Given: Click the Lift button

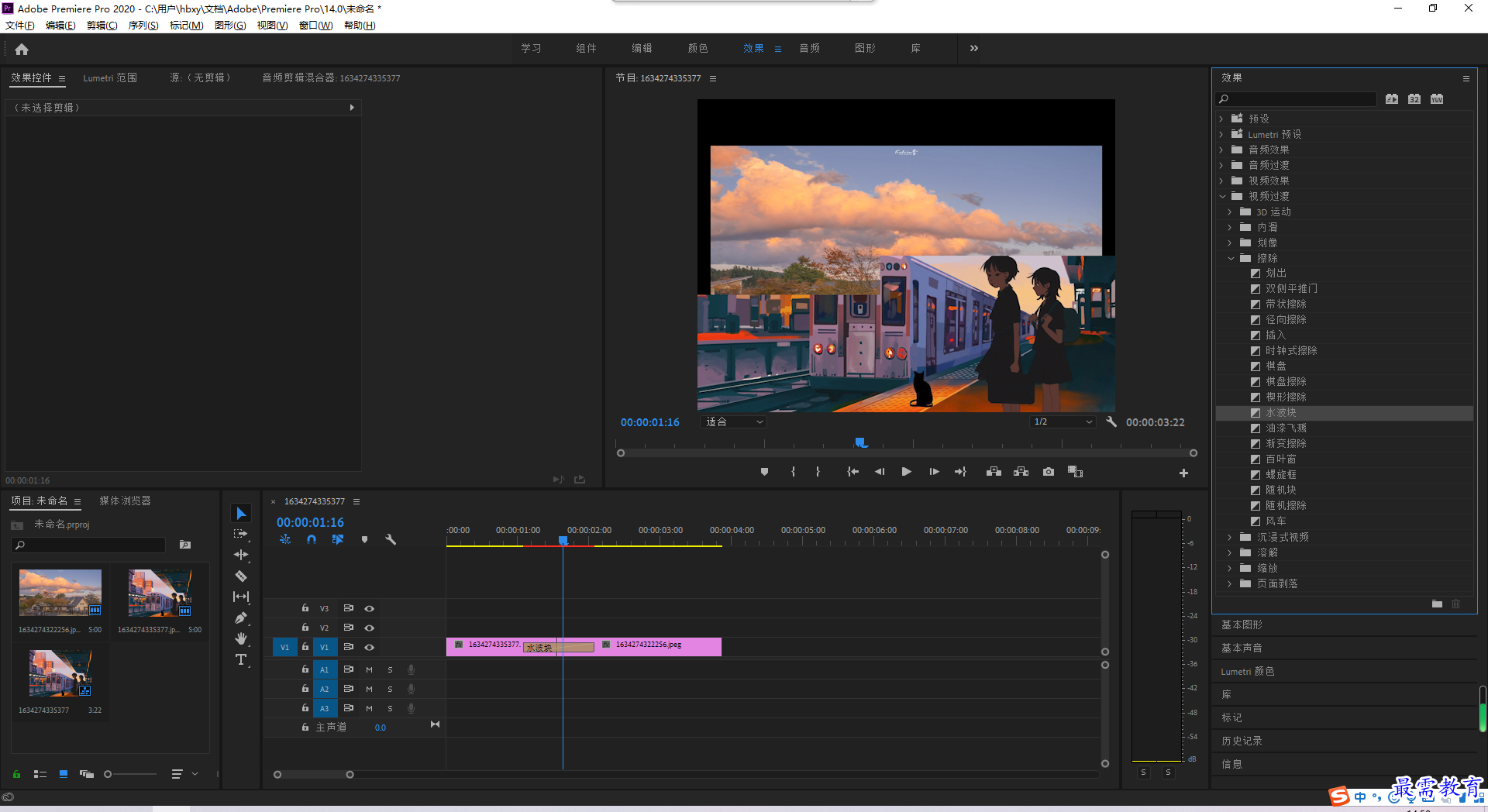Looking at the screenshot, I should 994,472.
